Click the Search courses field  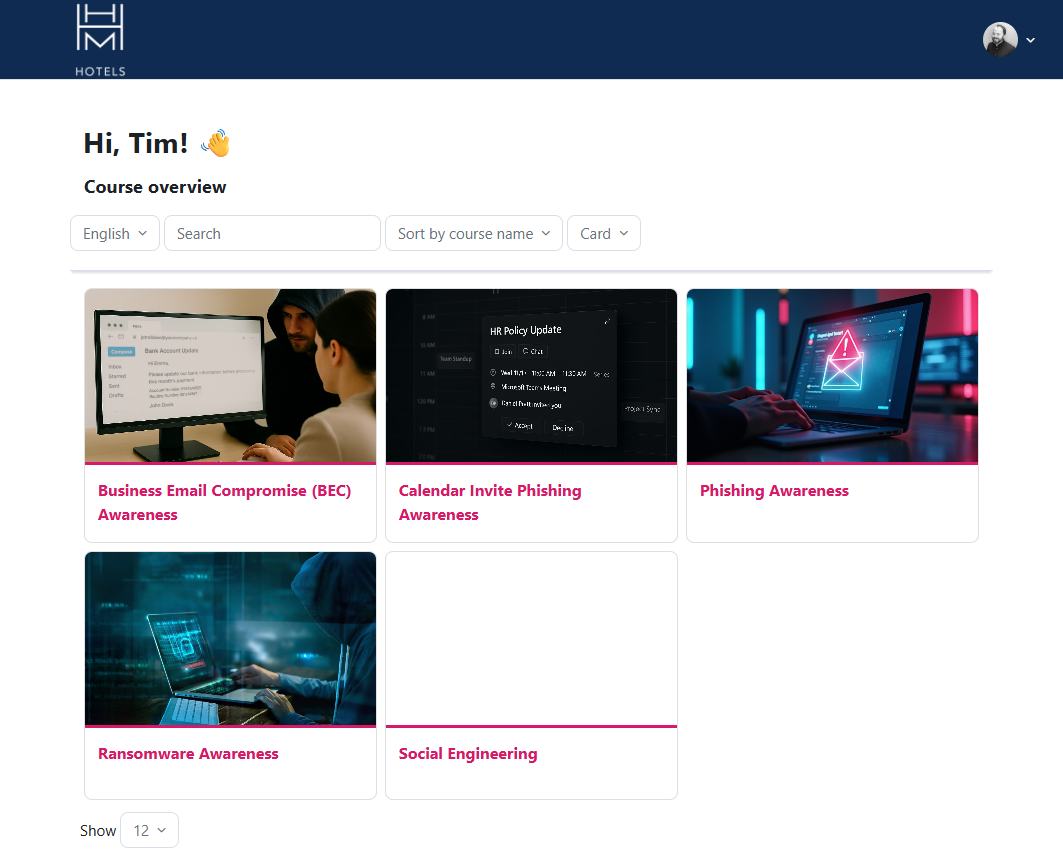click(x=272, y=233)
